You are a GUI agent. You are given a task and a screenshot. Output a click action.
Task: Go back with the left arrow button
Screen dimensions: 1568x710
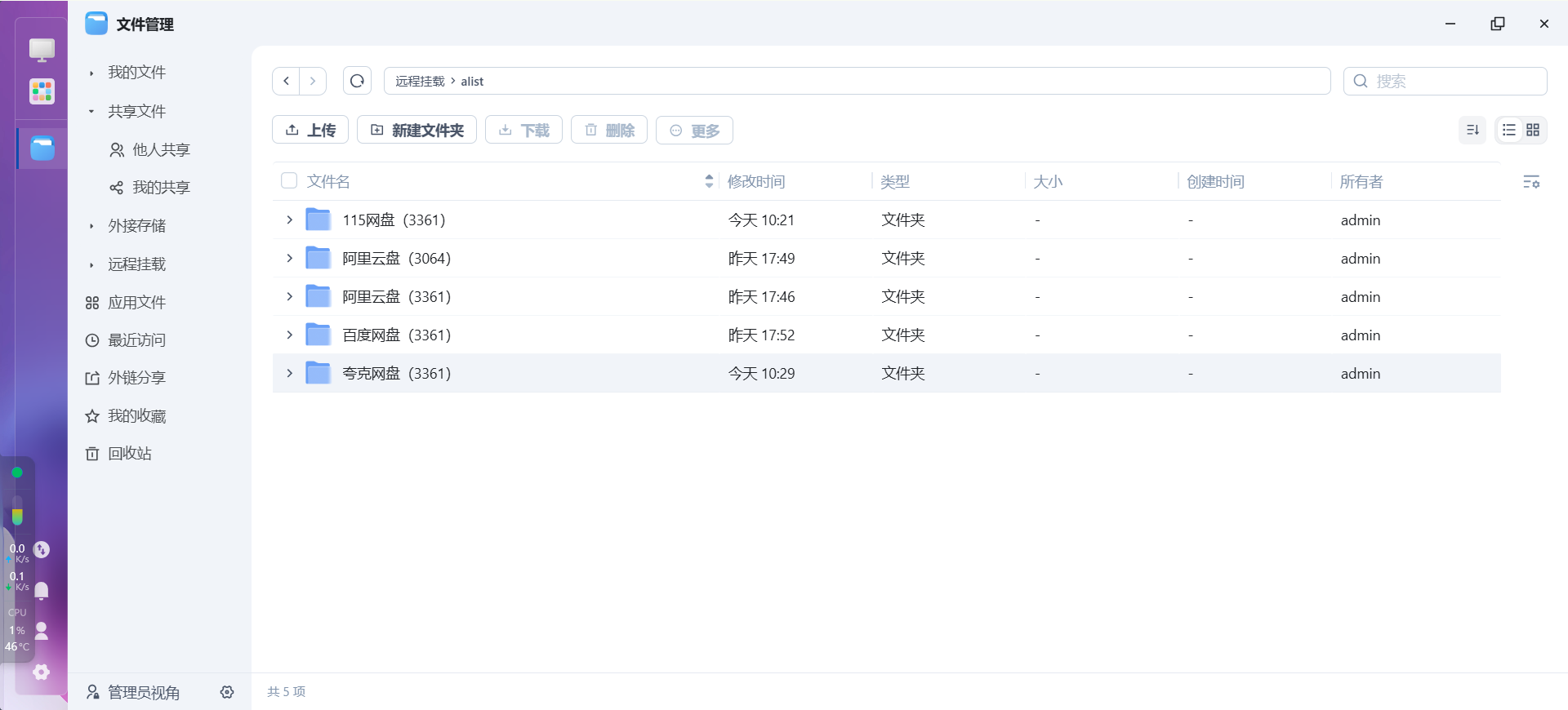tap(286, 81)
